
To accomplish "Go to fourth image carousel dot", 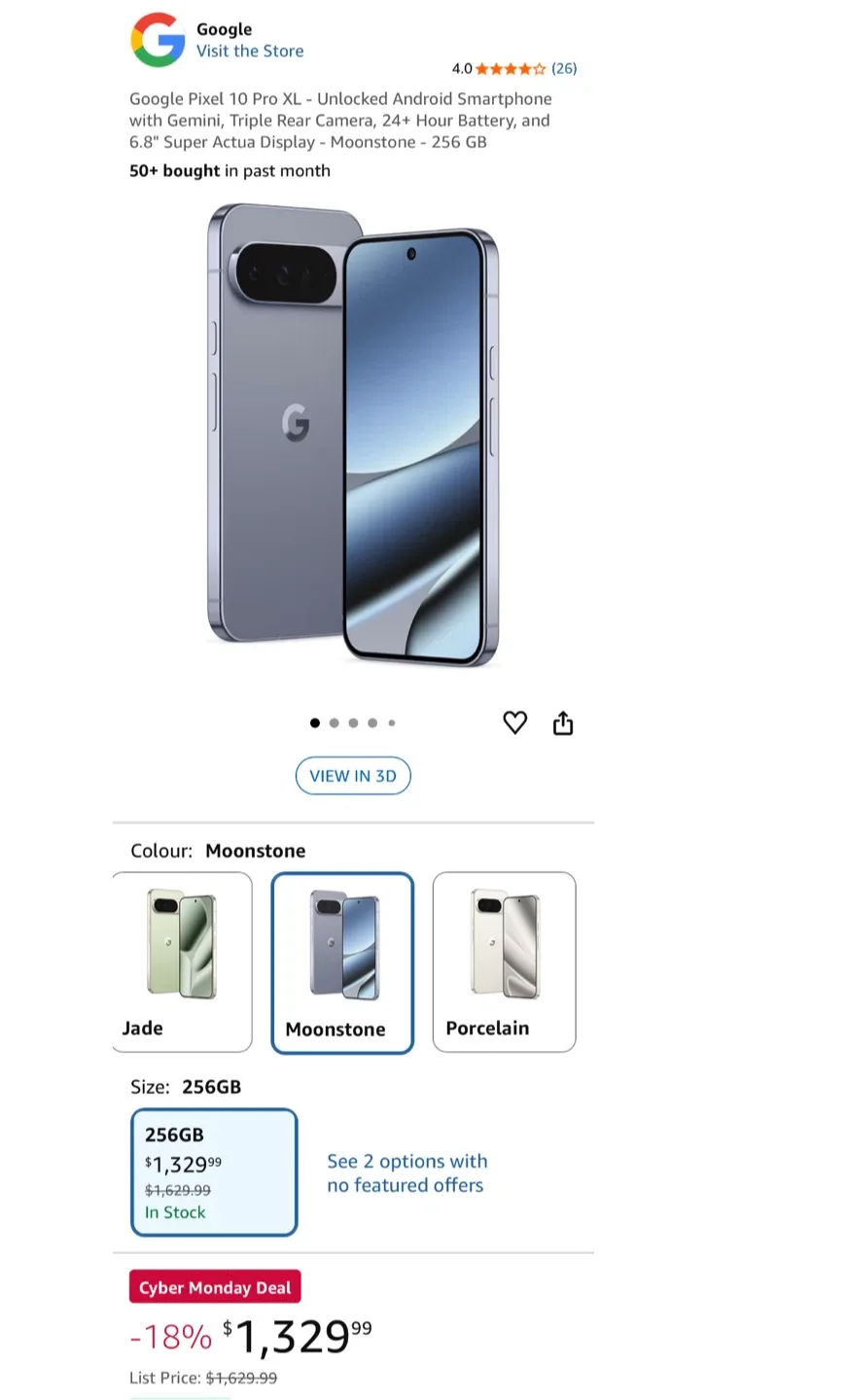I will point(372,722).
